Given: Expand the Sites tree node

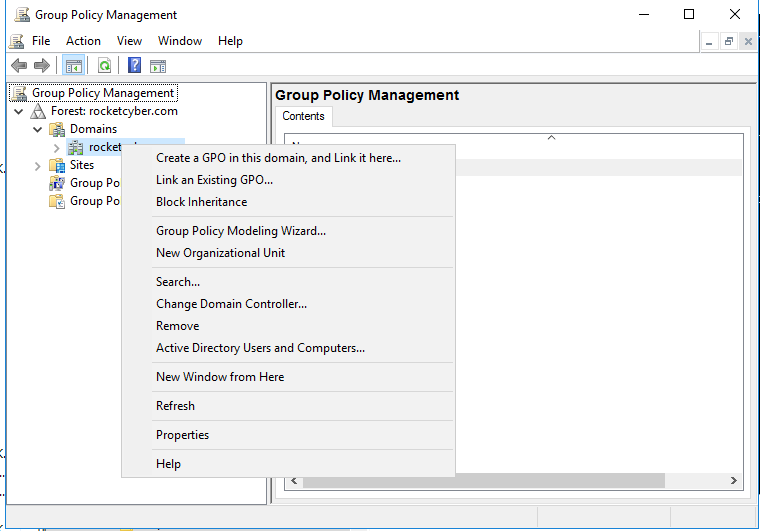Looking at the screenshot, I should tap(38, 166).
